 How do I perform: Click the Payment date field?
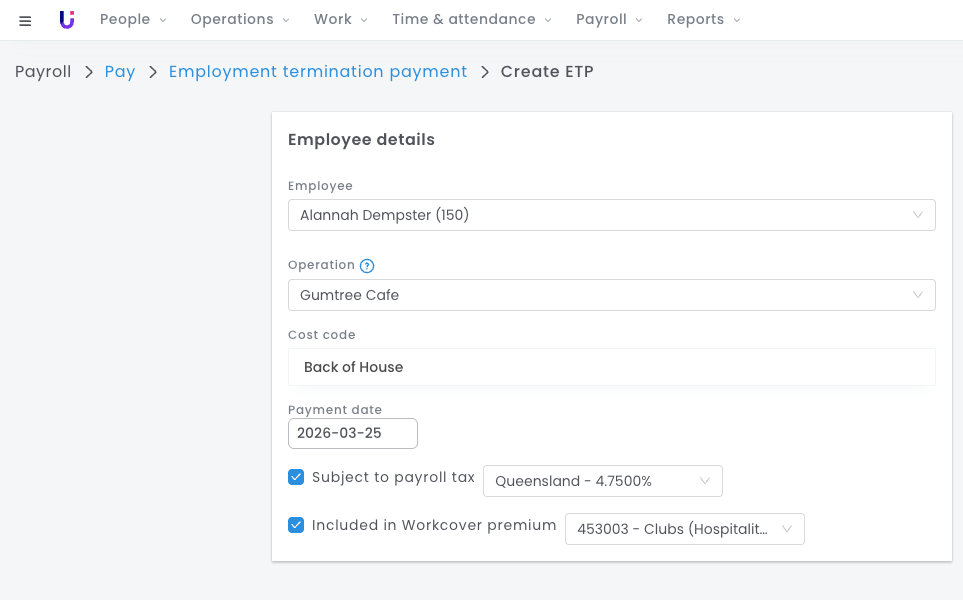352,433
